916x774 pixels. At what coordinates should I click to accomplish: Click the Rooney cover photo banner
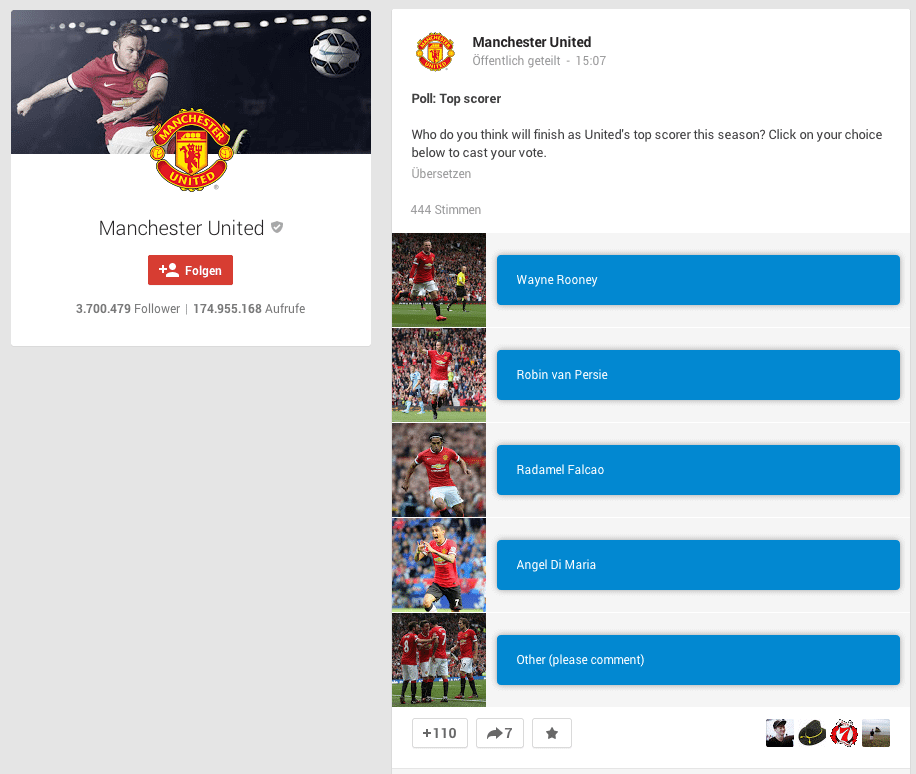pos(191,82)
